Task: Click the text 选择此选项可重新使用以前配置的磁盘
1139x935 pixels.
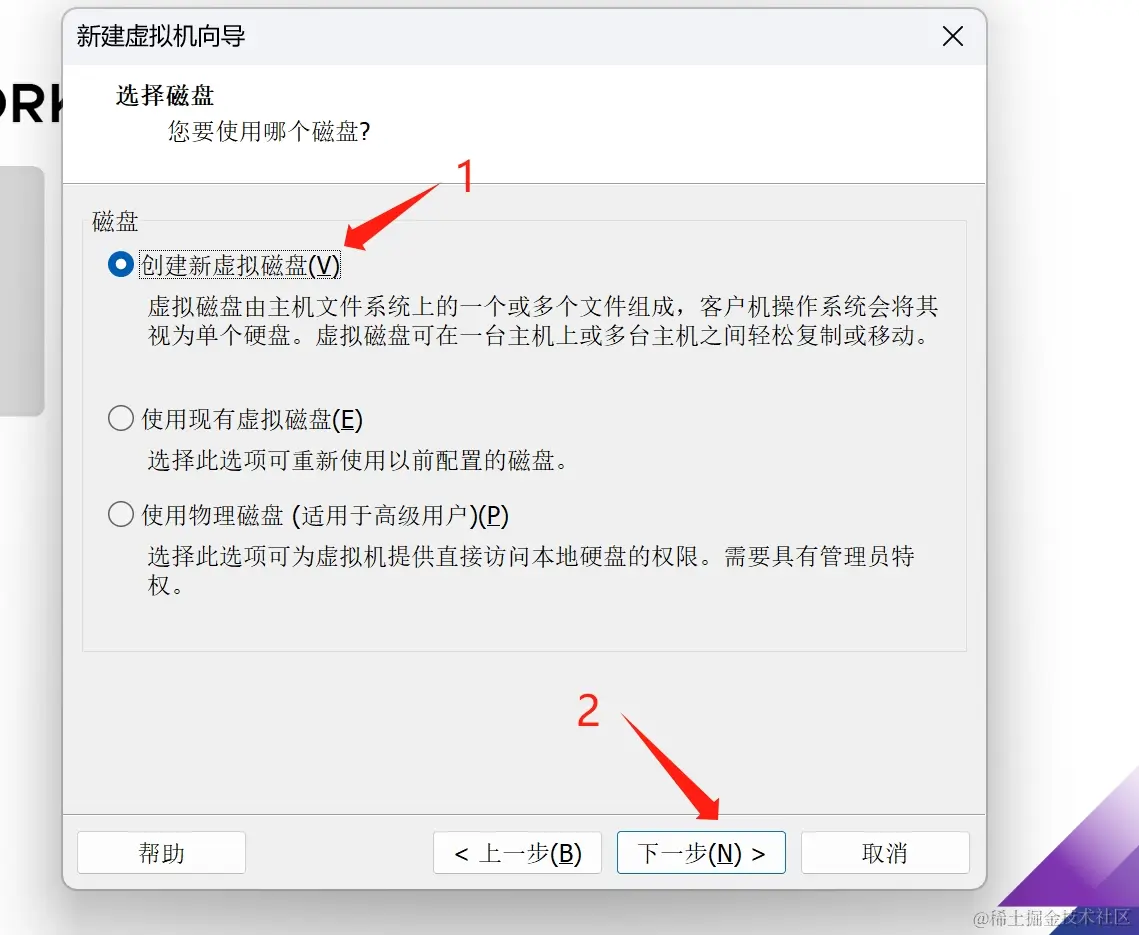Action: click(357, 461)
